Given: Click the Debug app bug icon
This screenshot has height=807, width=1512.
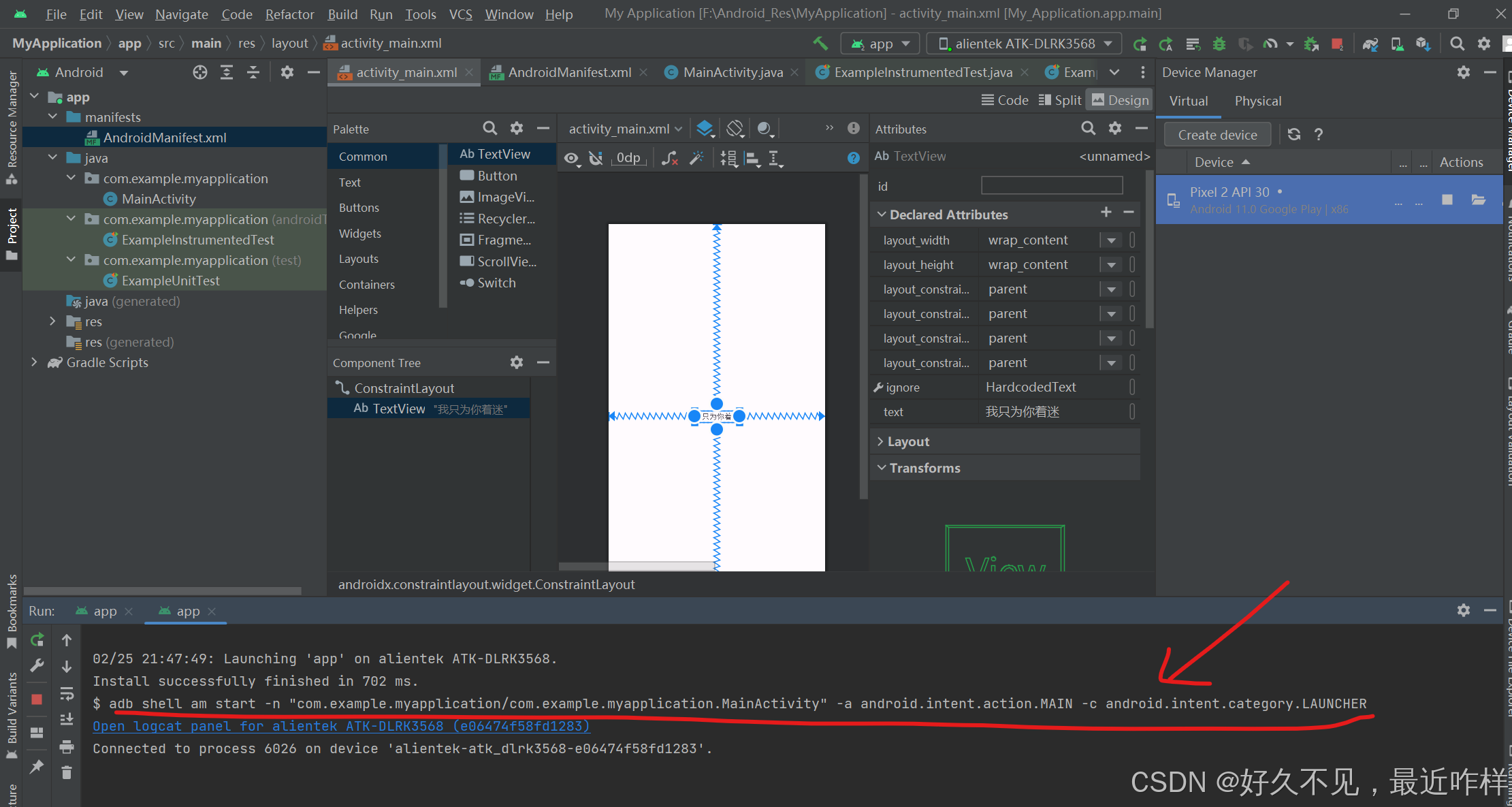Looking at the screenshot, I should pos(1219,44).
